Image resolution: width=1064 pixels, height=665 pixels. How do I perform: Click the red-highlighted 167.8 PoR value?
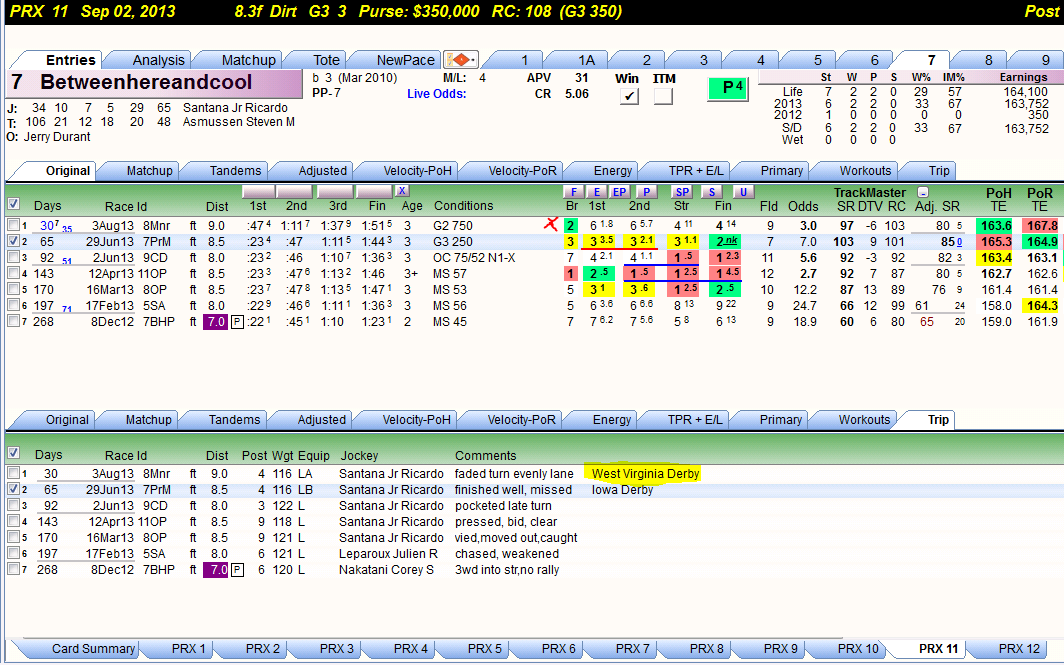tap(1042, 225)
